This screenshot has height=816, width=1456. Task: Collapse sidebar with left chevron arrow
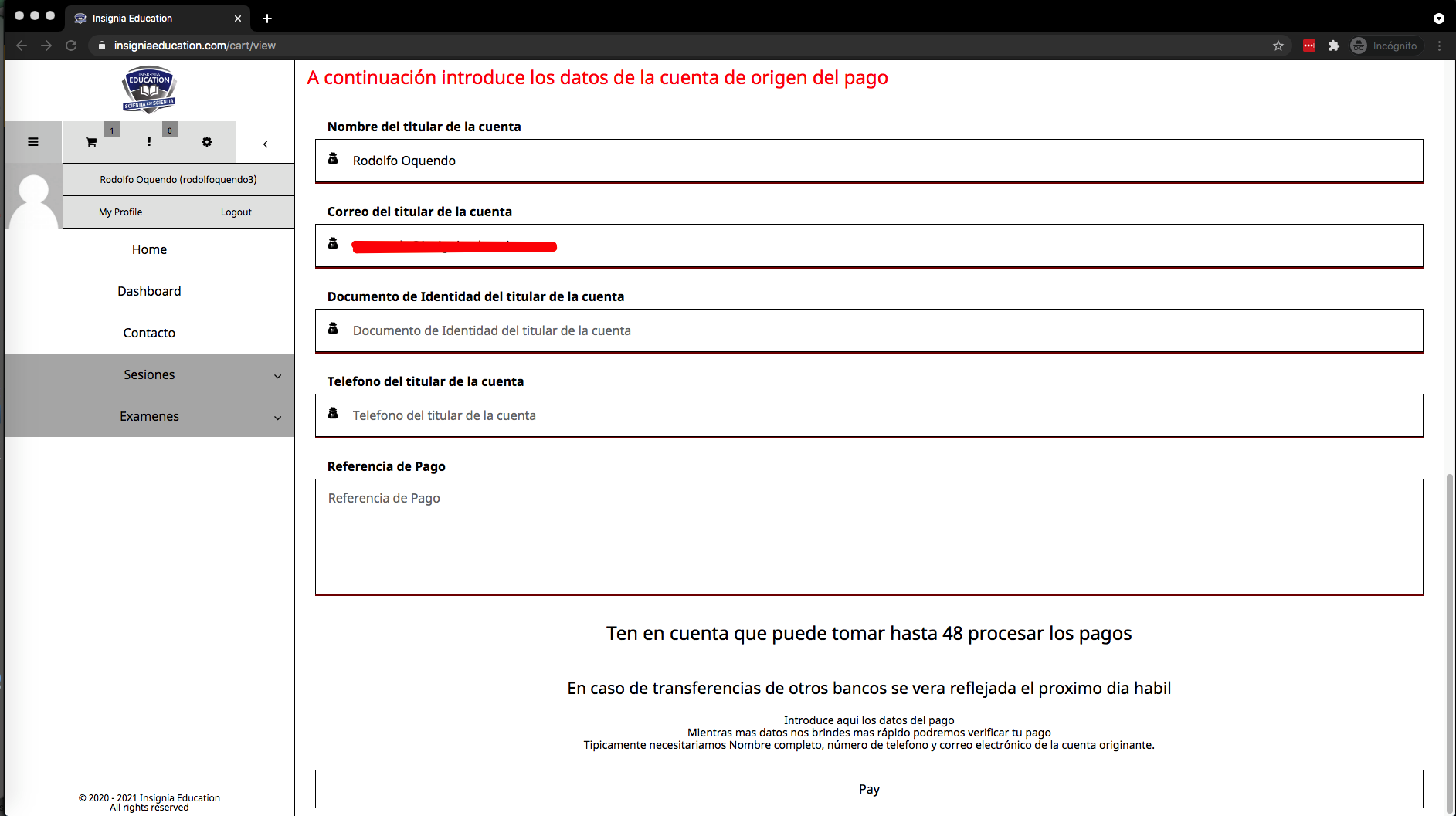pos(265,144)
